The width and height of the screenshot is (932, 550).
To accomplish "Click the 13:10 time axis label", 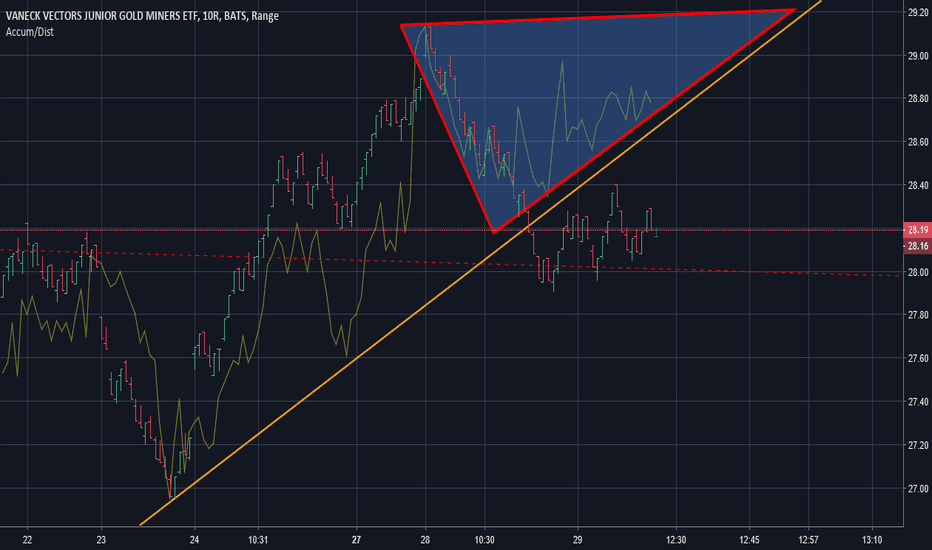I will coord(872,540).
